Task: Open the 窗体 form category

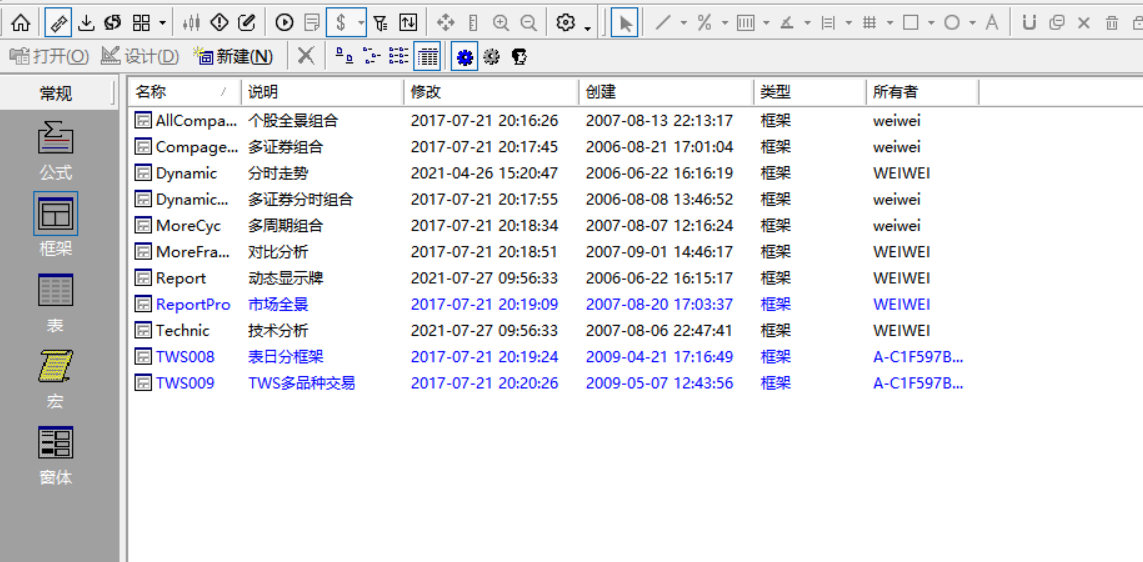Action: pos(56,455)
